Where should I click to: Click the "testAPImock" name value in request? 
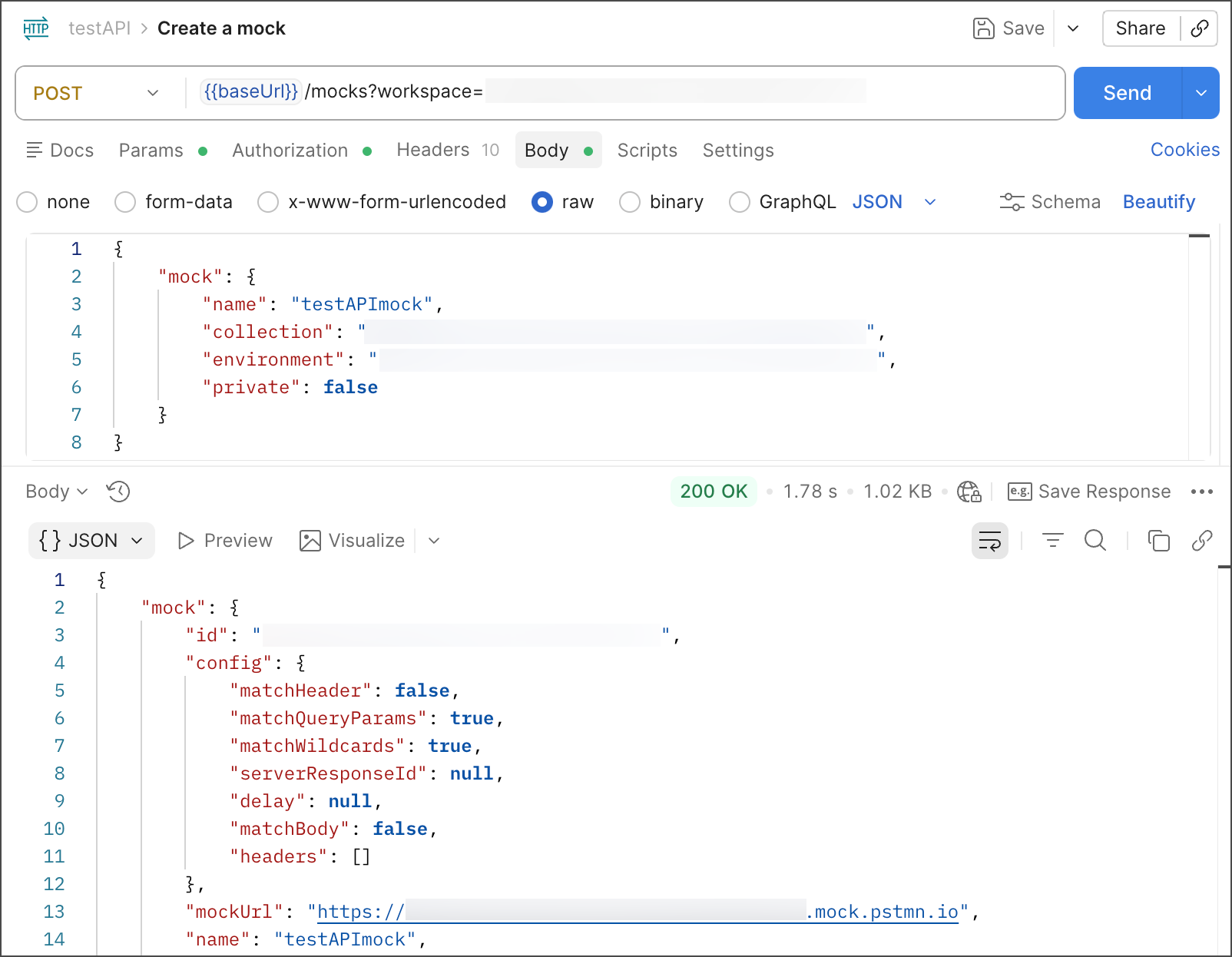[362, 304]
